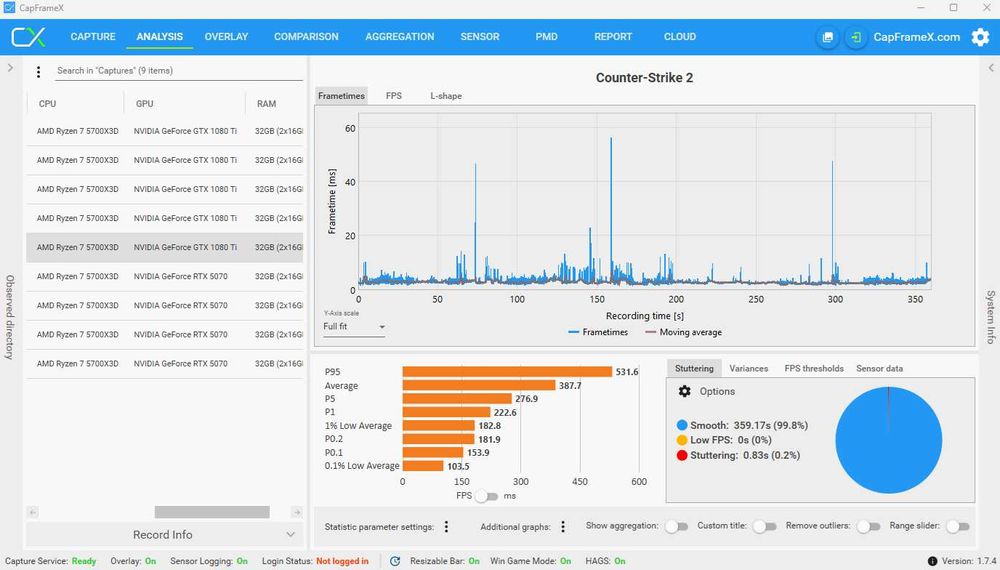Sort captures by CPU column header
1000x570 pixels.
pyautogui.click(x=47, y=103)
